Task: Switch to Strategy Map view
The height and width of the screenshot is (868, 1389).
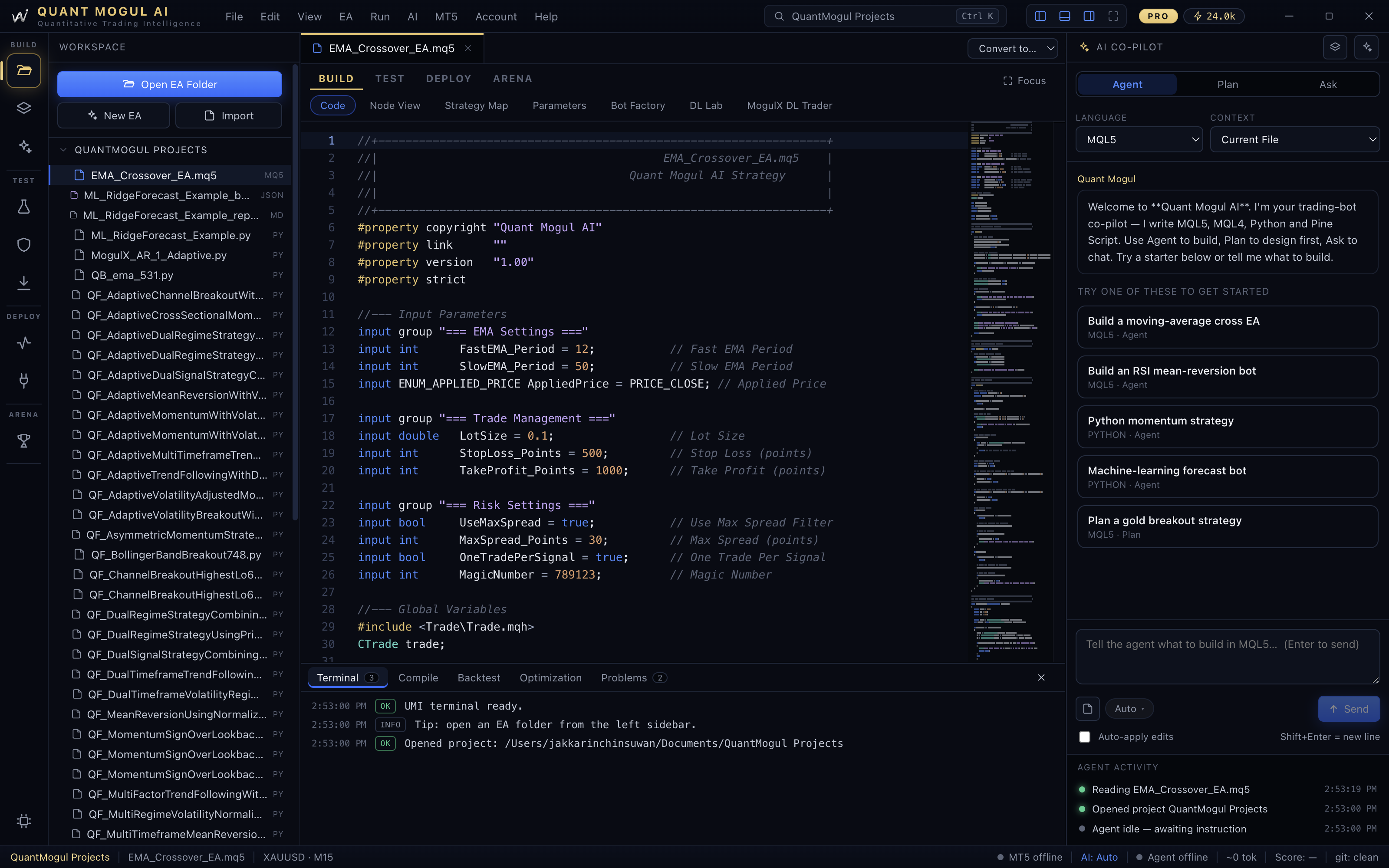Action: (477, 105)
